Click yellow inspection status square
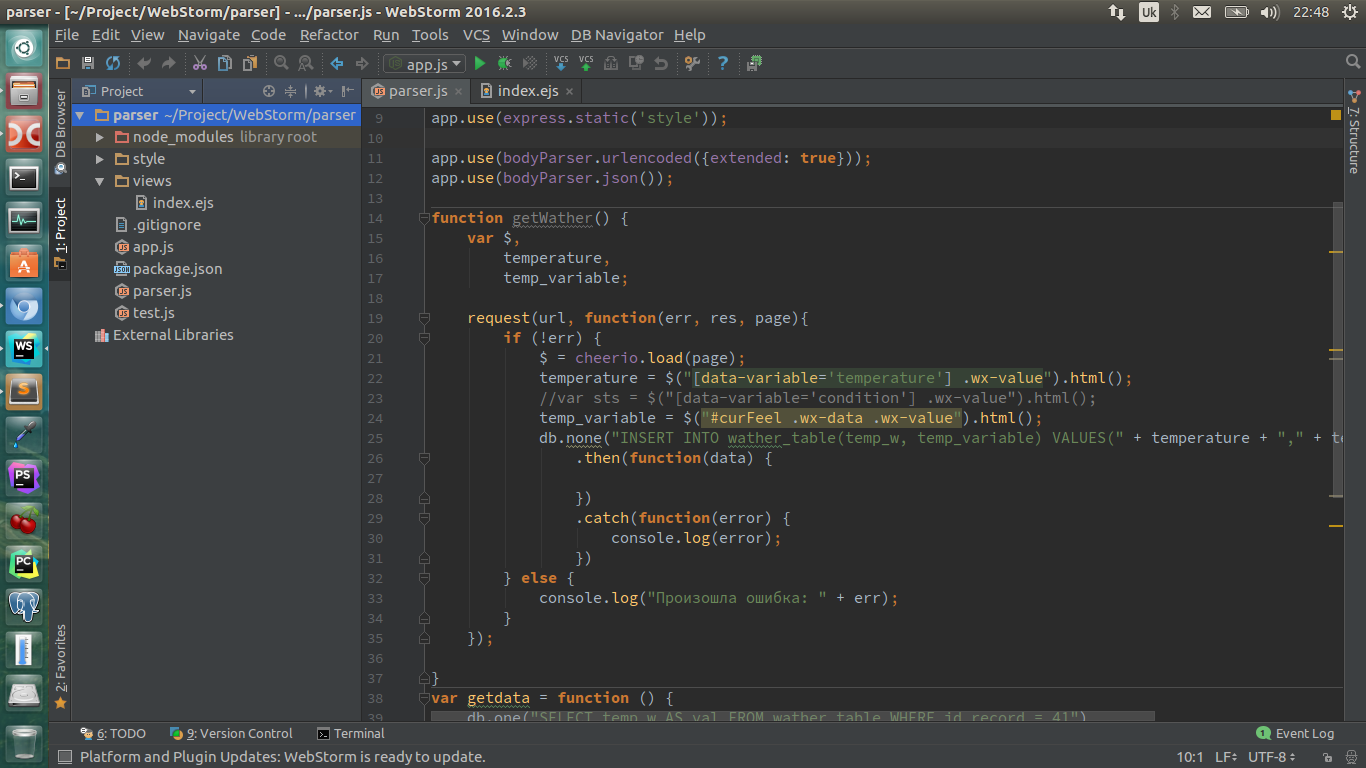1366x768 pixels. (x=1336, y=116)
